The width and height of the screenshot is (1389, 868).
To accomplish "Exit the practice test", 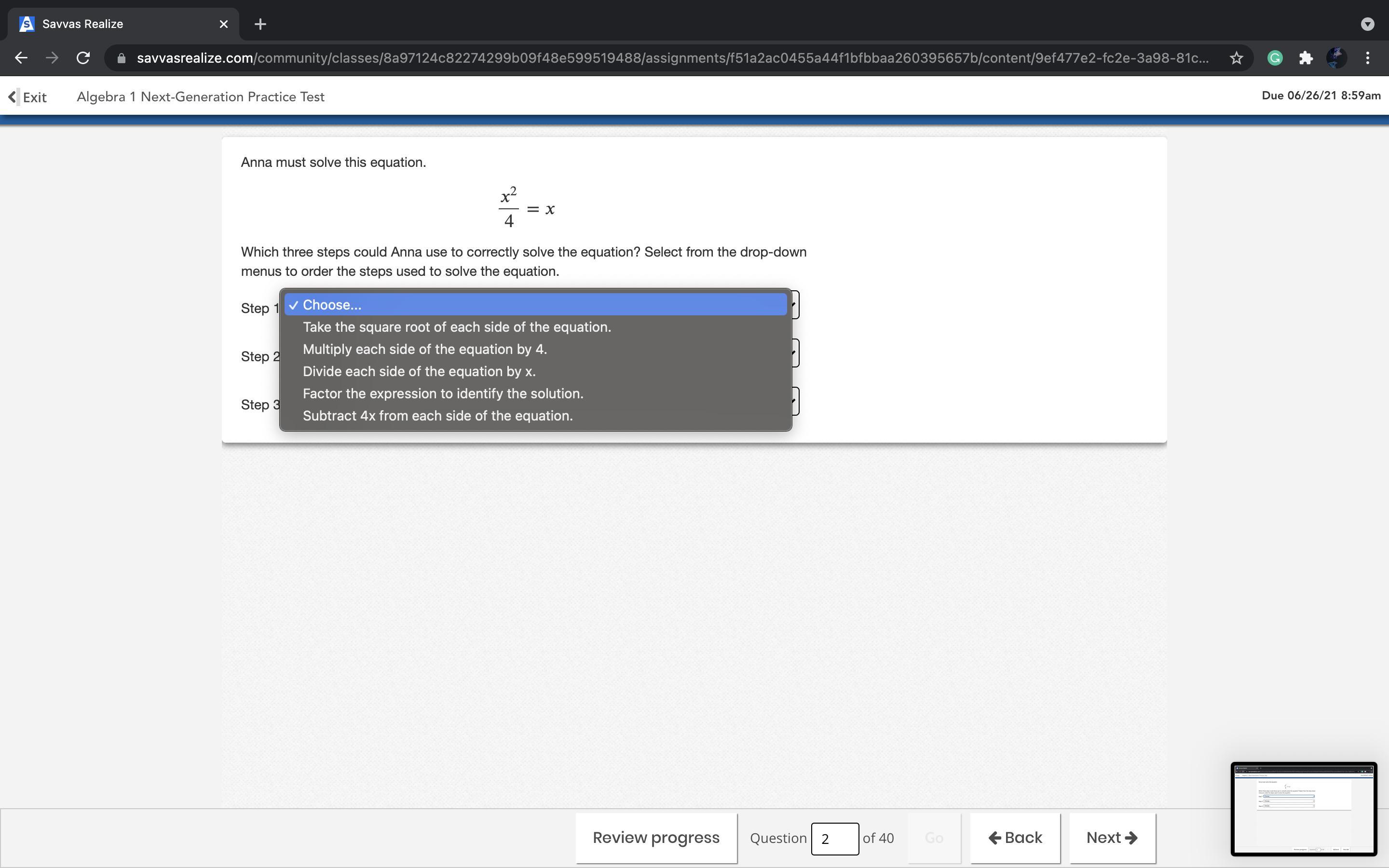I will coord(27,97).
